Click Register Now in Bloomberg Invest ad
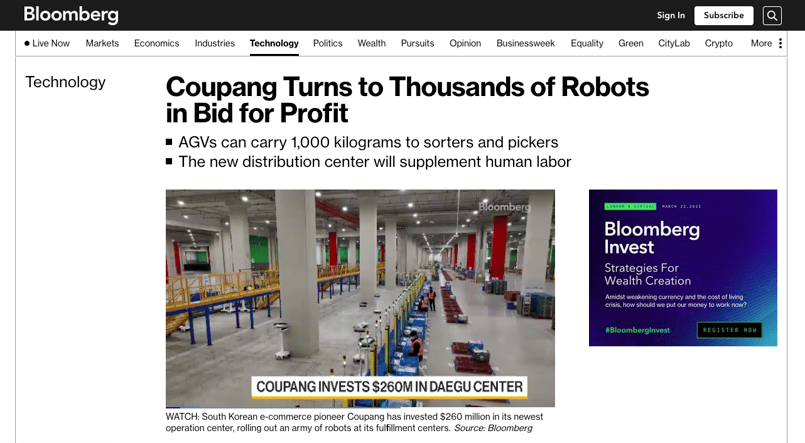The width and height of the screenshot is (805, 443). tap(730, 330)
